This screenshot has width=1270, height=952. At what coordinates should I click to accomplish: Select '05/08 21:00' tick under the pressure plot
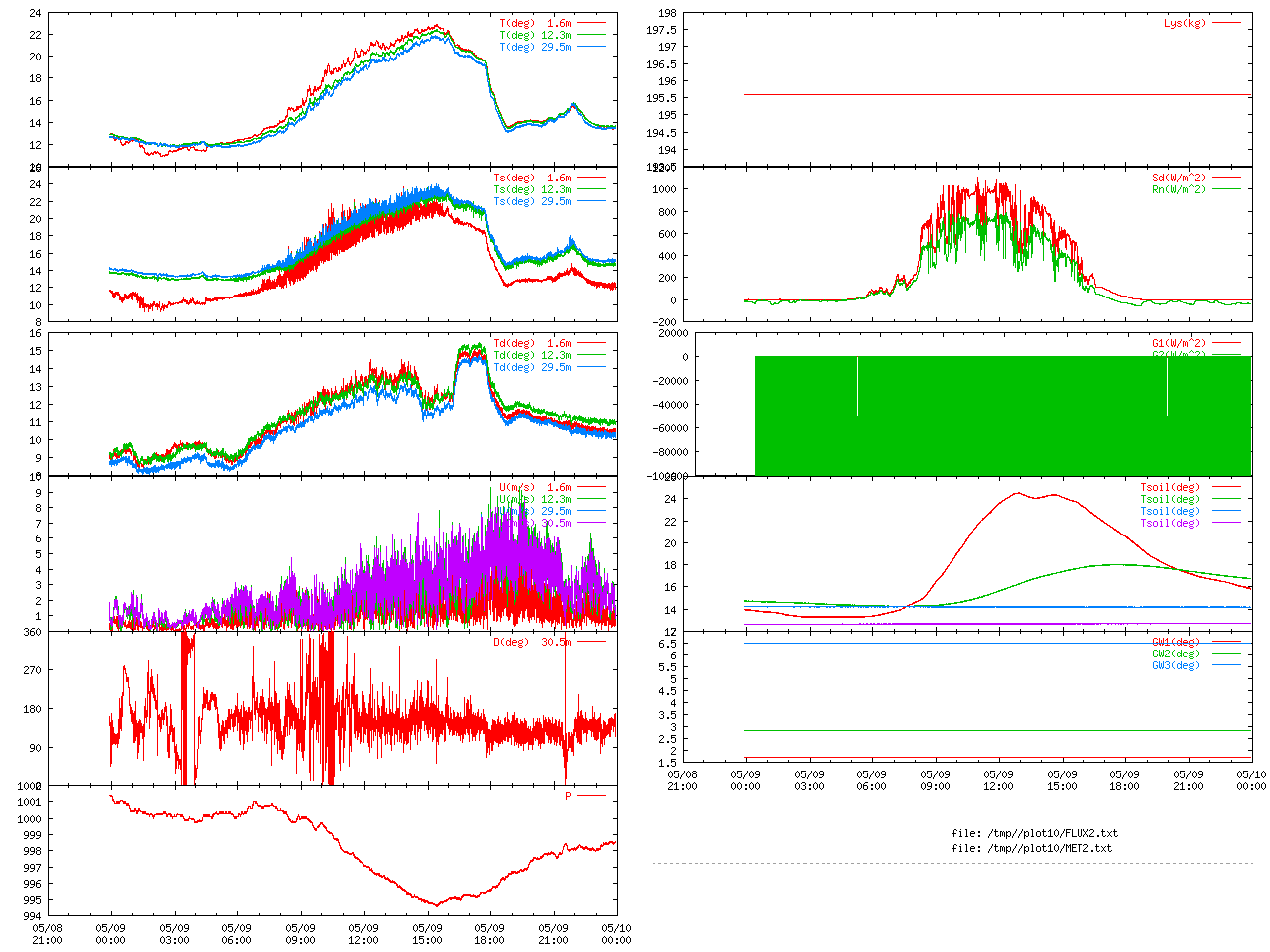point(47,935)
